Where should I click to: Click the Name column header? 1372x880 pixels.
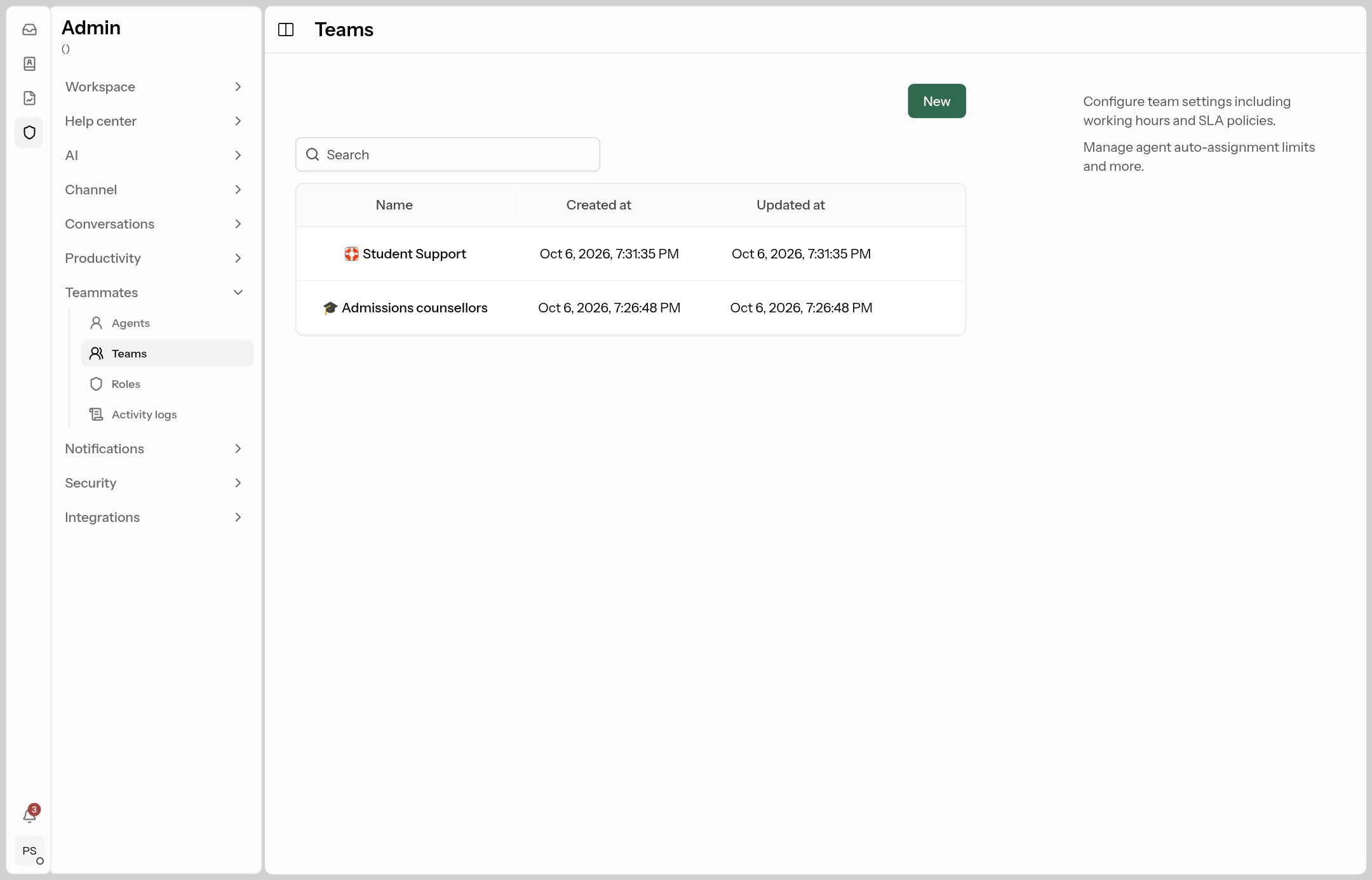tap(394, 205)
